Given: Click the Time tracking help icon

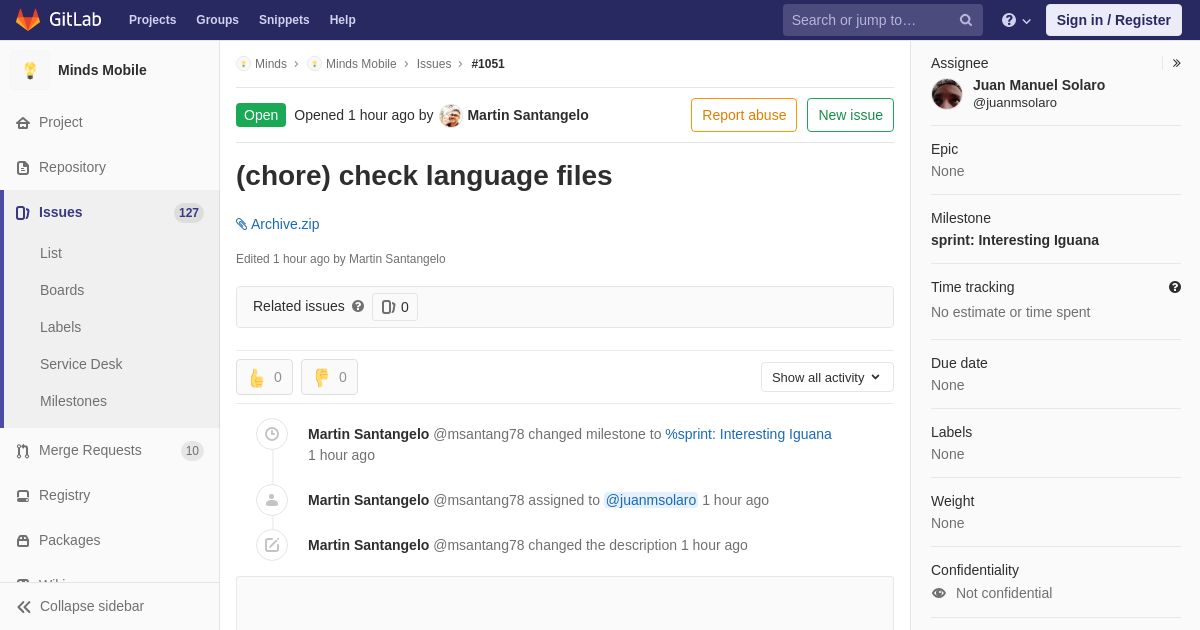Looking at the screenshot, I should tap(1175, 287).
